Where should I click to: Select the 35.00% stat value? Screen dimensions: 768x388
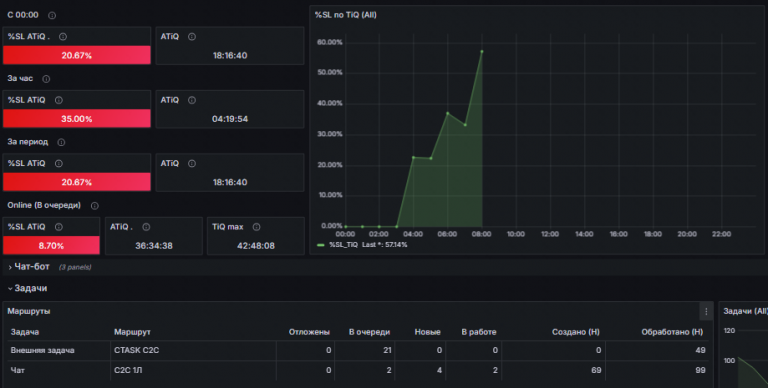click(76, 119)
